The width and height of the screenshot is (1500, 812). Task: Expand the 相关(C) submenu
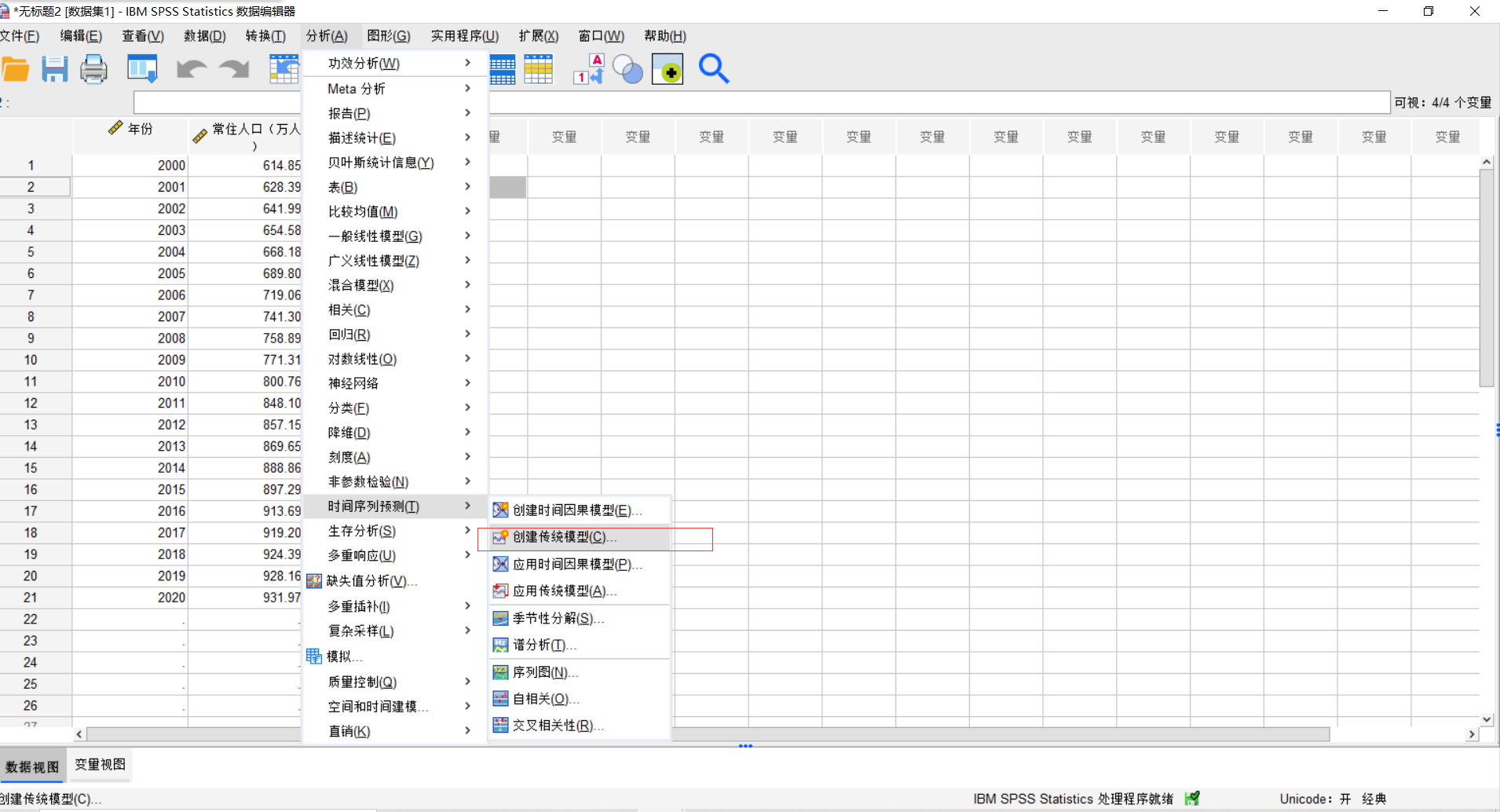pyautogui.click(x=394, y=310)
